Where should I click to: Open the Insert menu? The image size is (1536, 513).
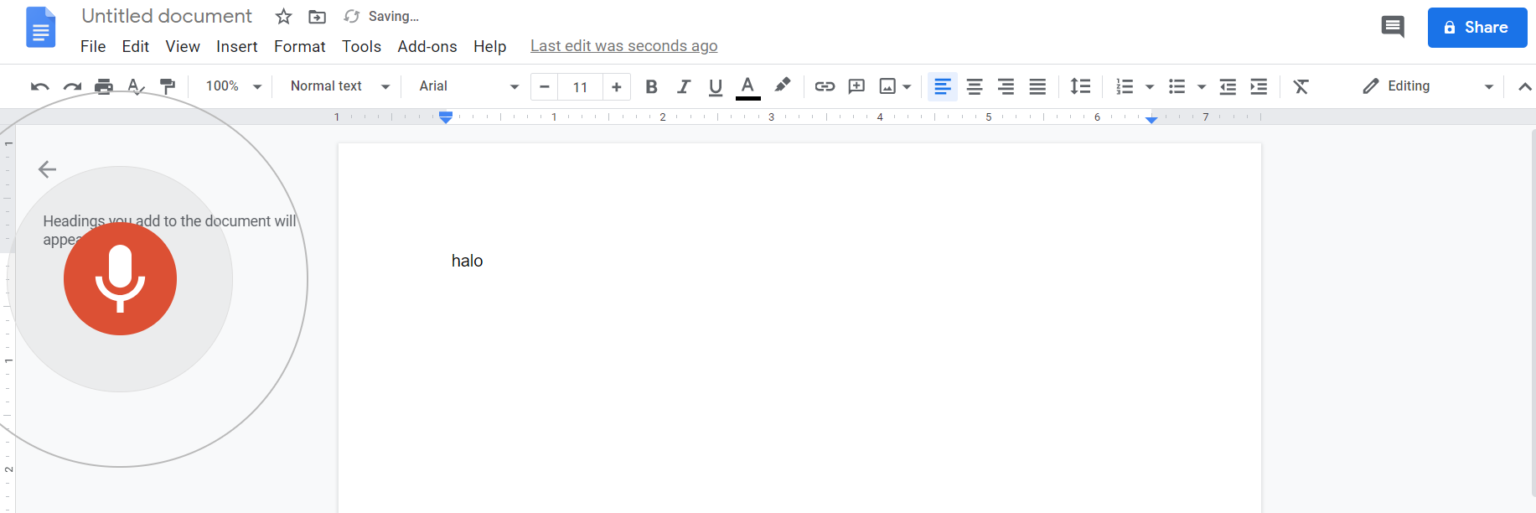coord(237,46)
